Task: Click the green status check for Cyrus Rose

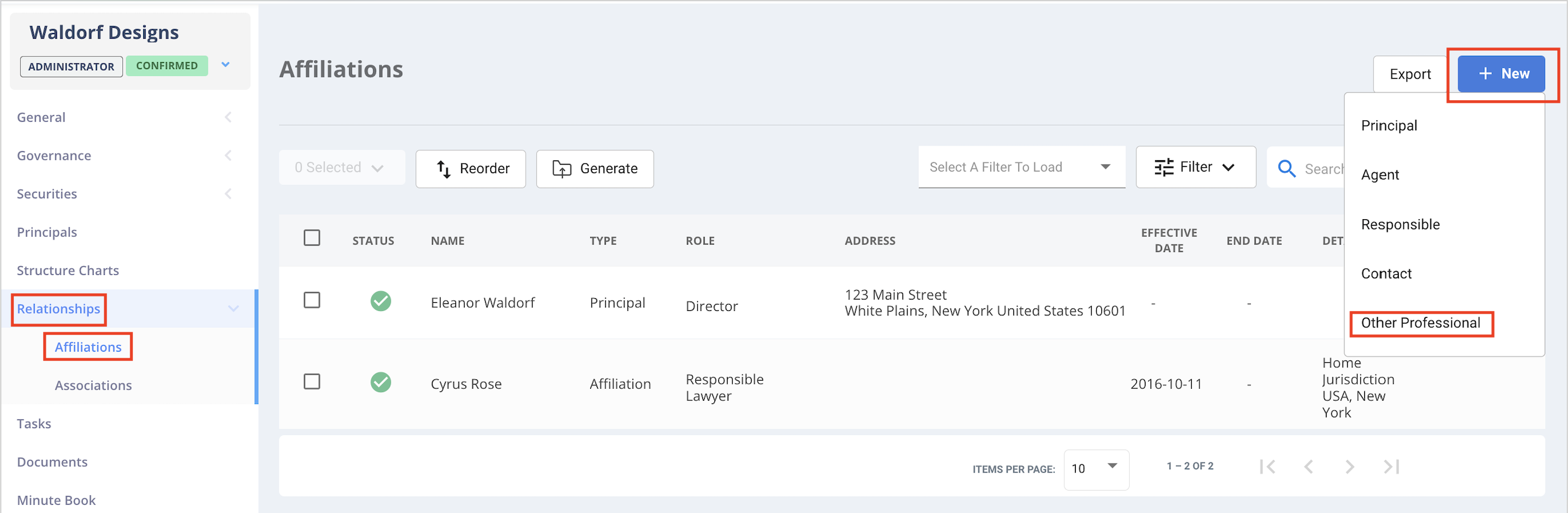Action: click(381, 383)
